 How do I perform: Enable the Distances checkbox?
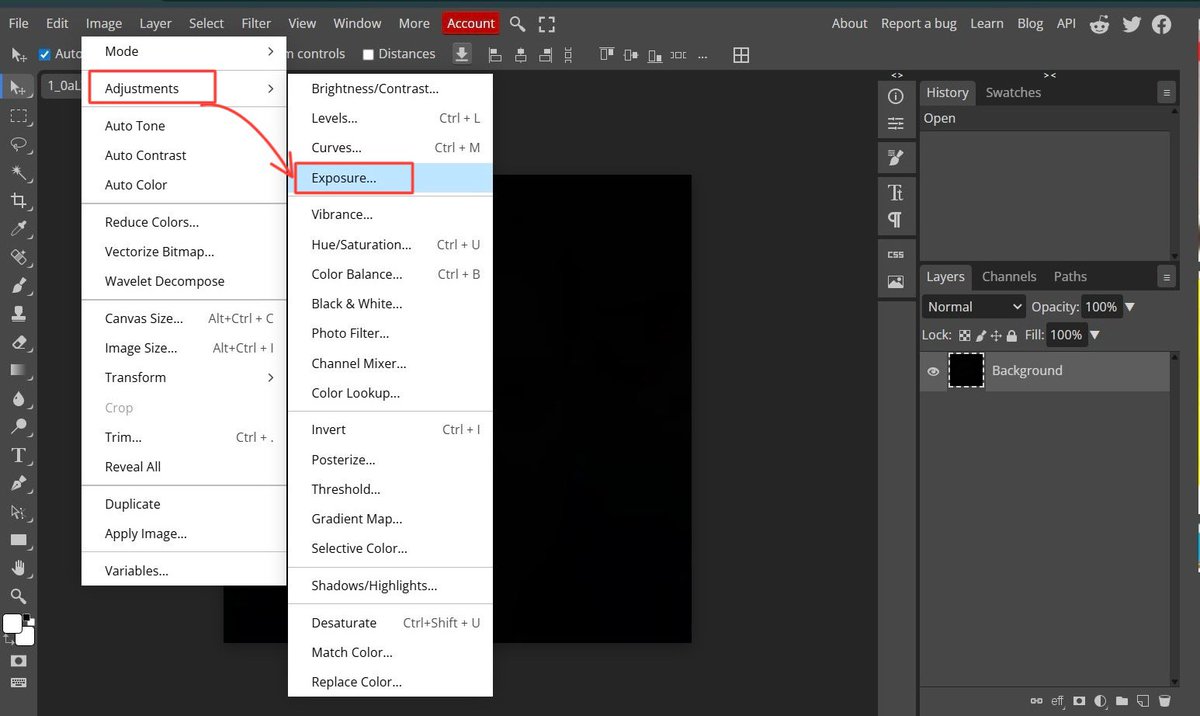click(x=368, y=54)
